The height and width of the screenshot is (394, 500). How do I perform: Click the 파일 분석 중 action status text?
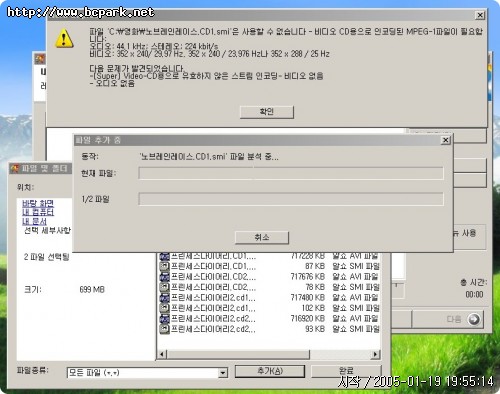click(x=209, y=156)
